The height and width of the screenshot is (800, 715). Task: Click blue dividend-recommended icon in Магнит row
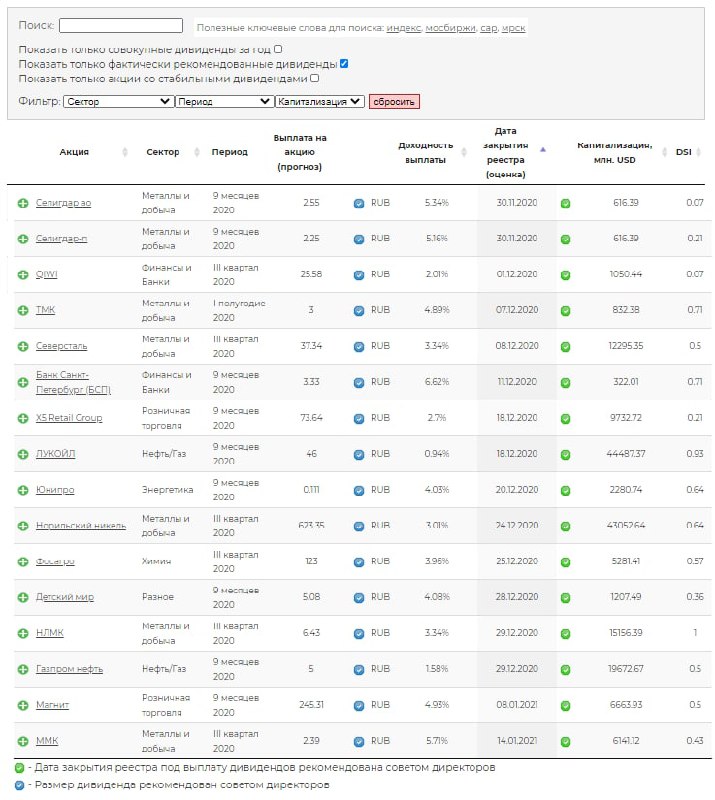coord(359,706)
